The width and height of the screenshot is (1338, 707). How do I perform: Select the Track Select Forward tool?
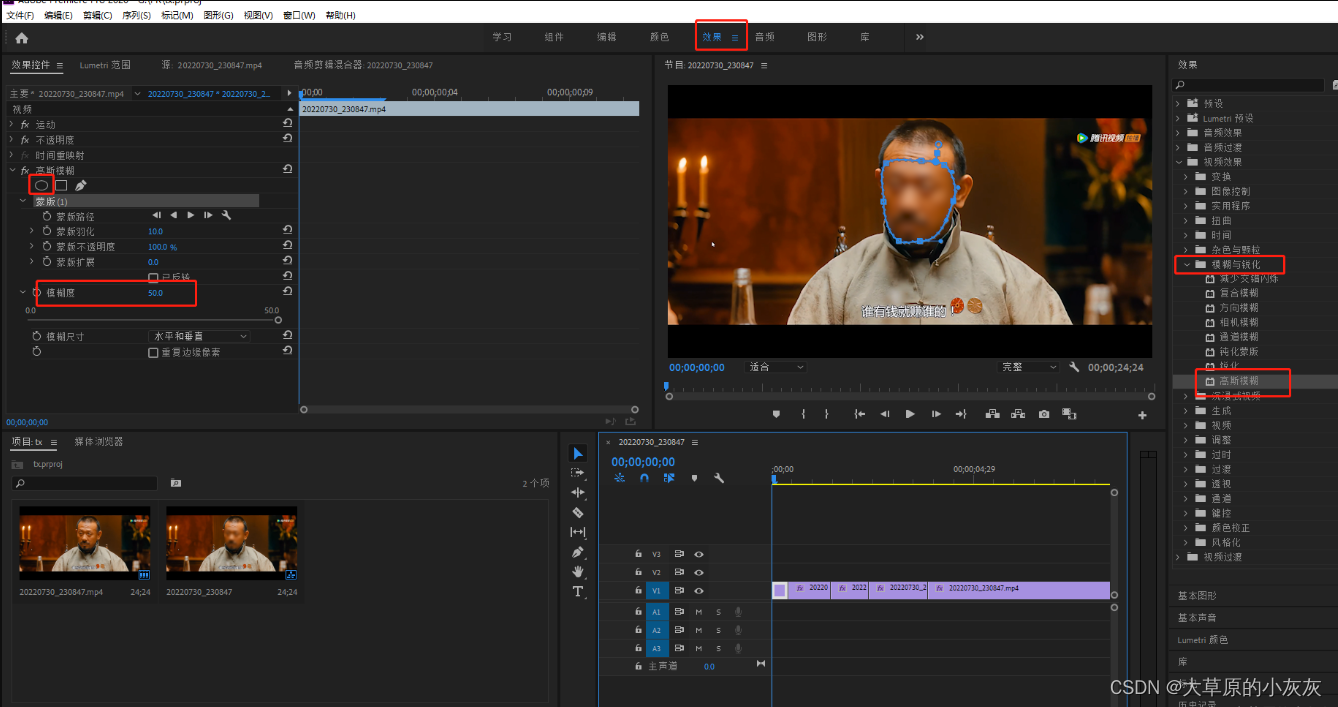pos(578,472)
